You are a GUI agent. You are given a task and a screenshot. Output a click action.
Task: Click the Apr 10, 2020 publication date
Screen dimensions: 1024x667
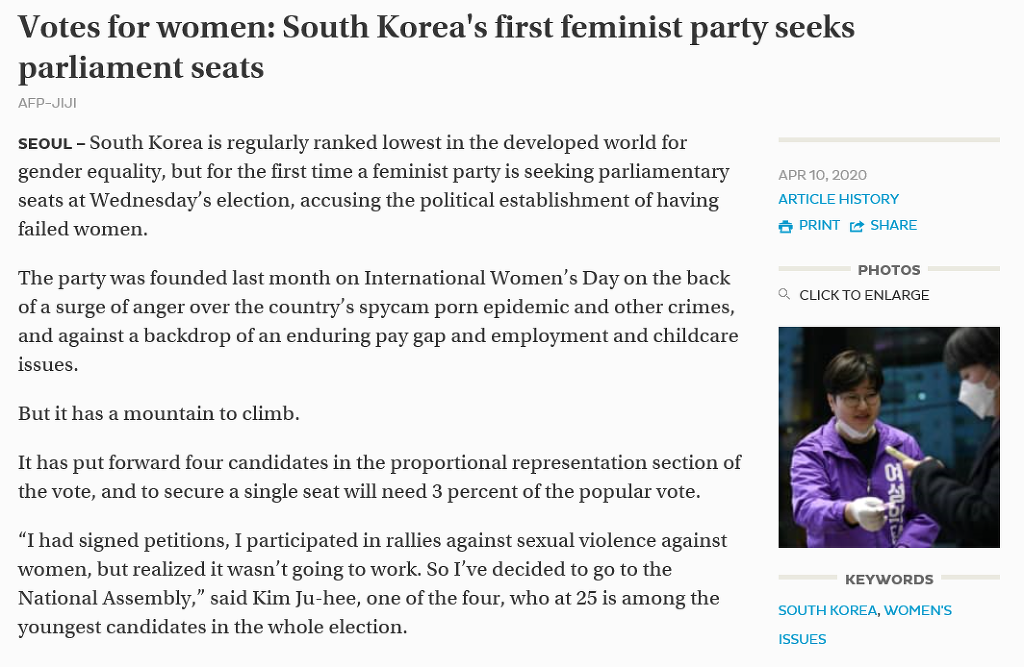pos(822,175)
